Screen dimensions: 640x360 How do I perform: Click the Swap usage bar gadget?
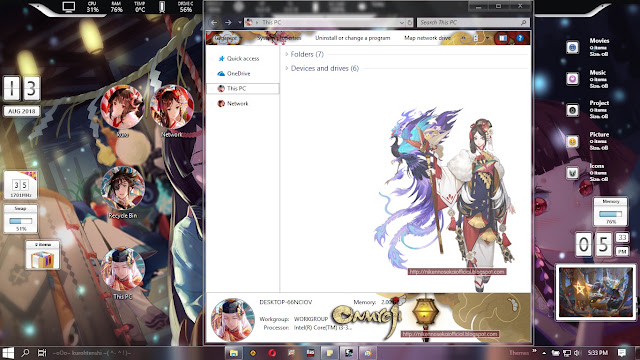tap(20, 221)
